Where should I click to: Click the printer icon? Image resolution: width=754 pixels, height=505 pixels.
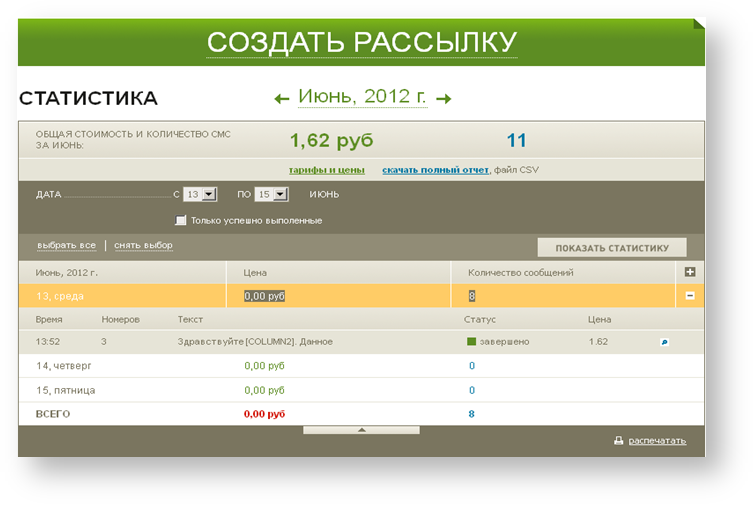(619, 440)
